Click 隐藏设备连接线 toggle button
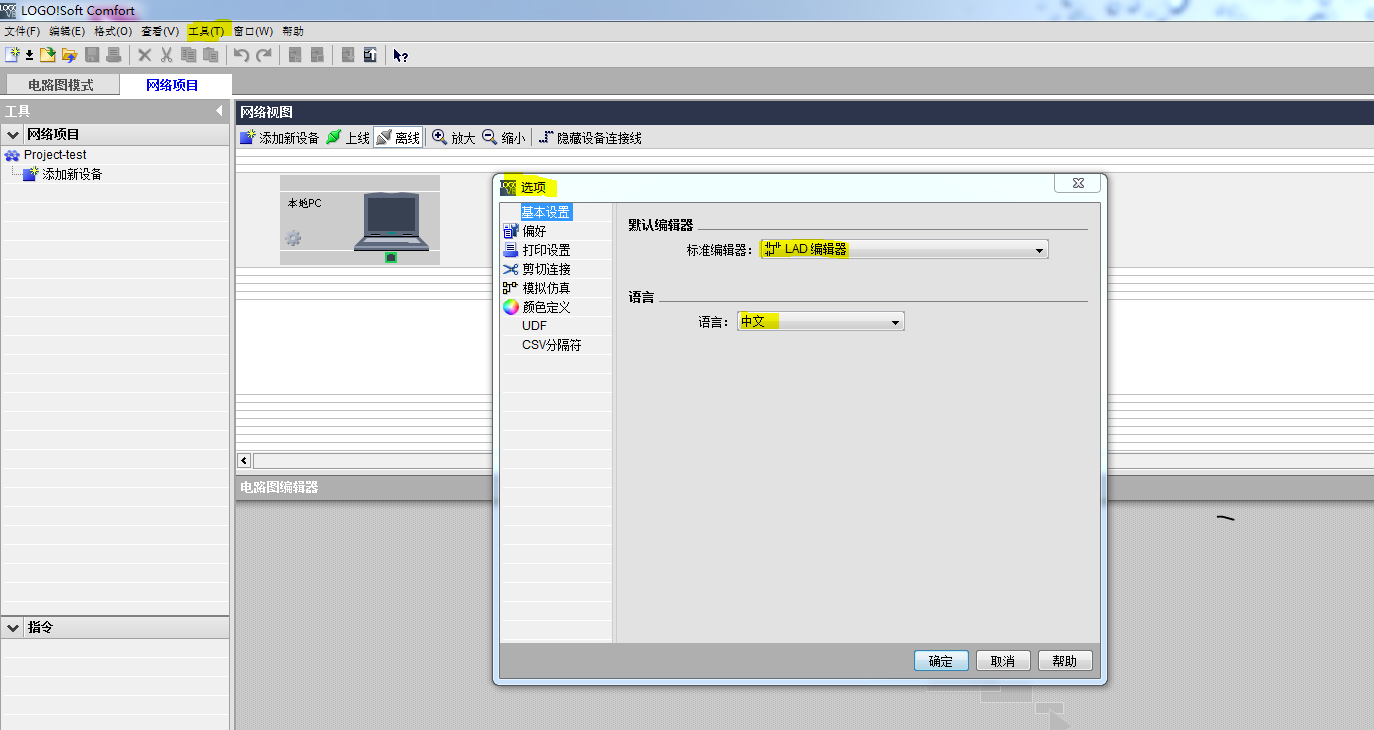The image size is (1374, 730). click(590, 138)
